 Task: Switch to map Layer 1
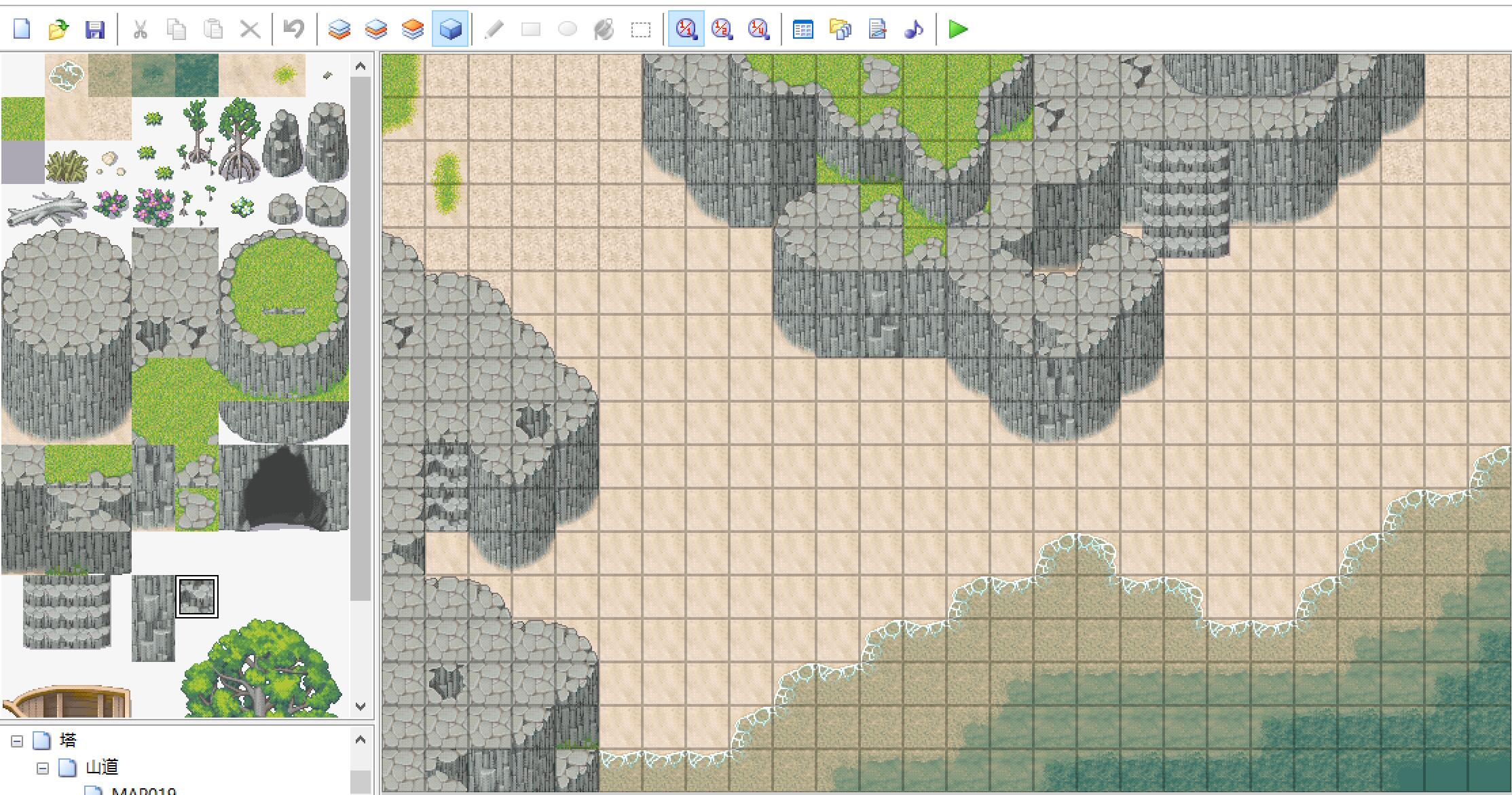[x=339, y=29]
